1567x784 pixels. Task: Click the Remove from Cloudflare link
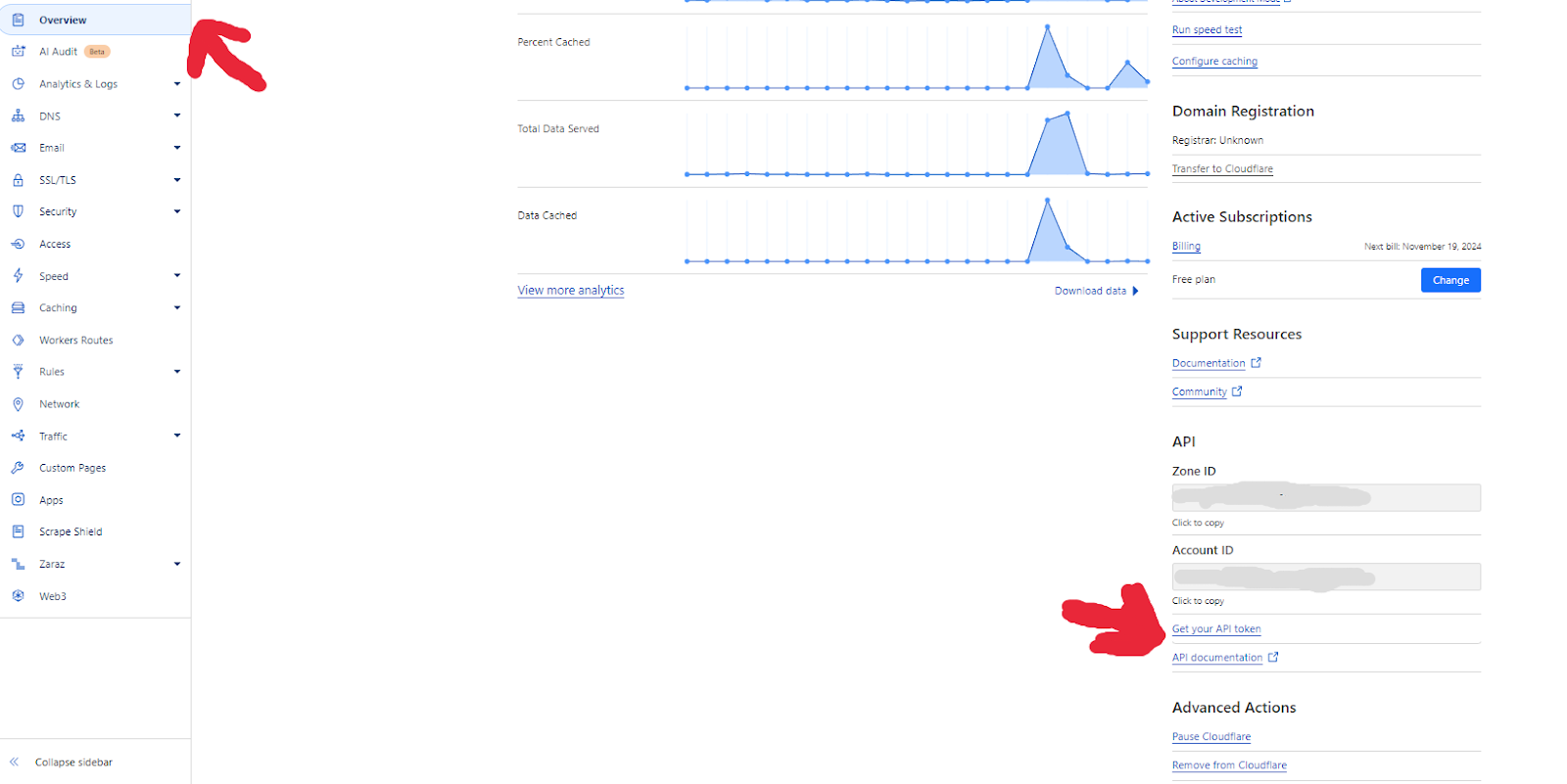tap(1229, 765)
